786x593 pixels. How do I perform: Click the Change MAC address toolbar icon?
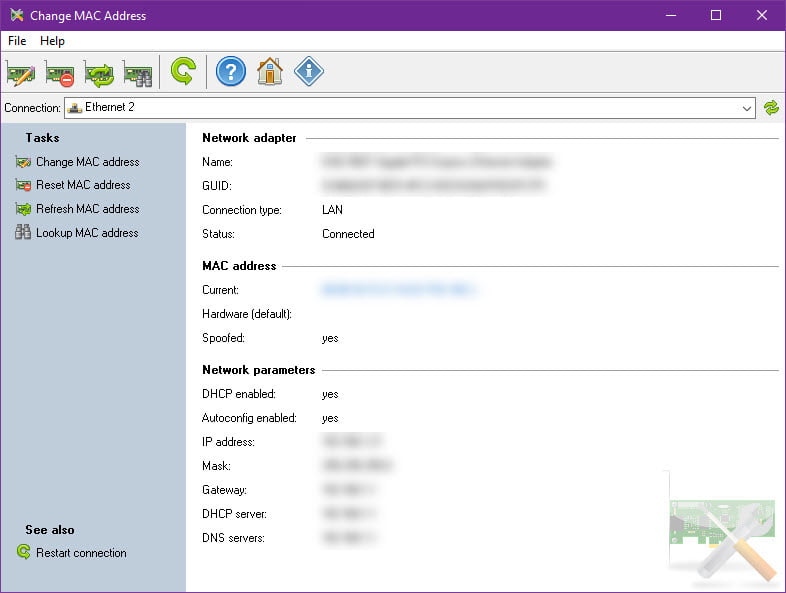tap(21, 74)
